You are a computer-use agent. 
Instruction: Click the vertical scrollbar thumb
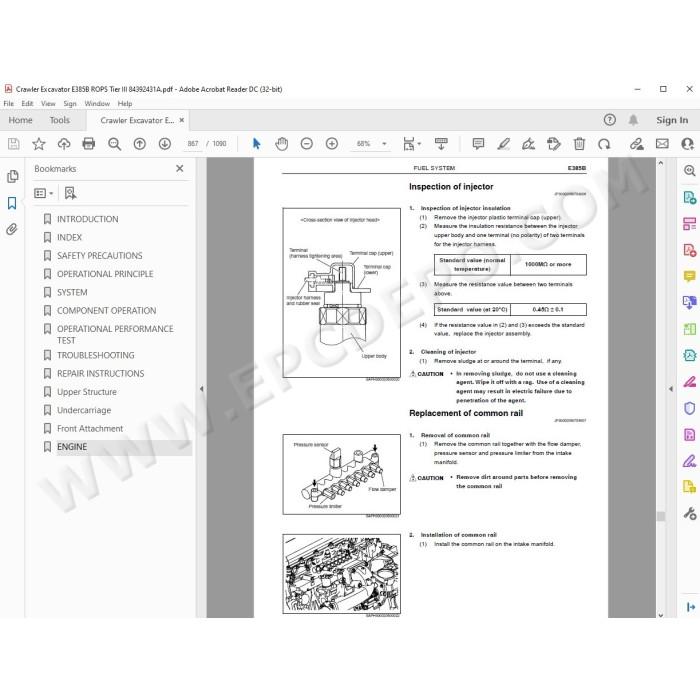(x=661, y=517)
